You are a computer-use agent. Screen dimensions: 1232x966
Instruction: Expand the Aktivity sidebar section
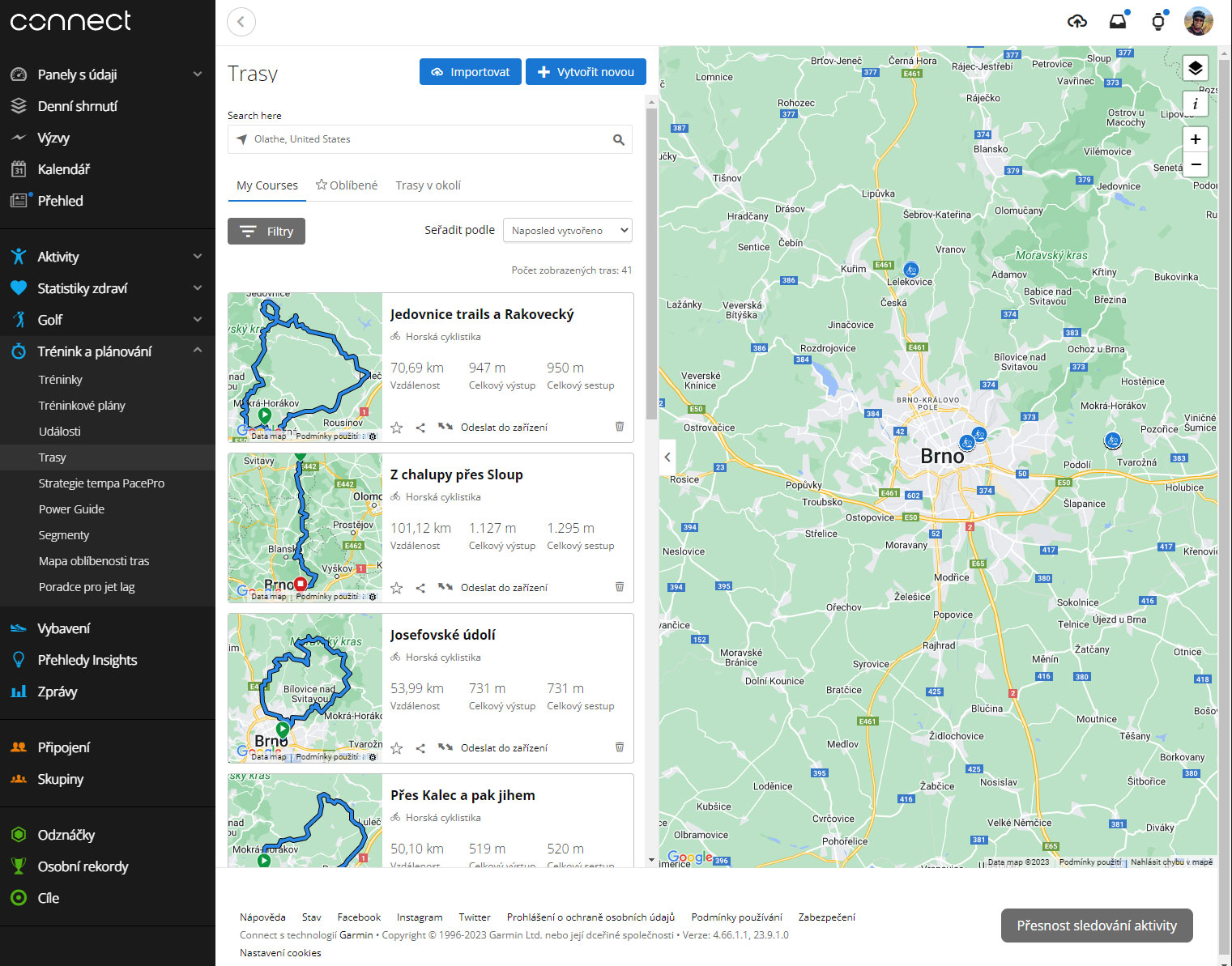198,257
